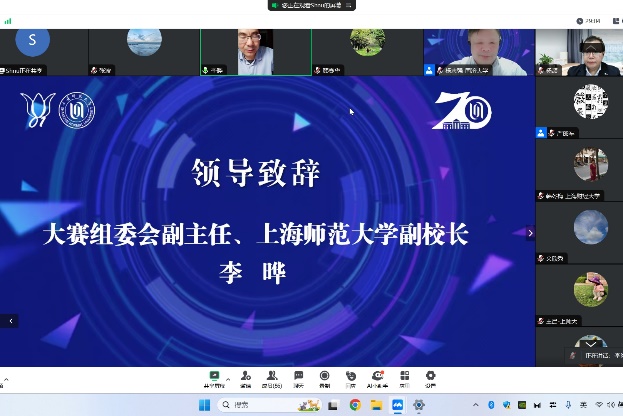
Task: Open the Settings gear on the taskbar
Action: (x=419, y=405)
